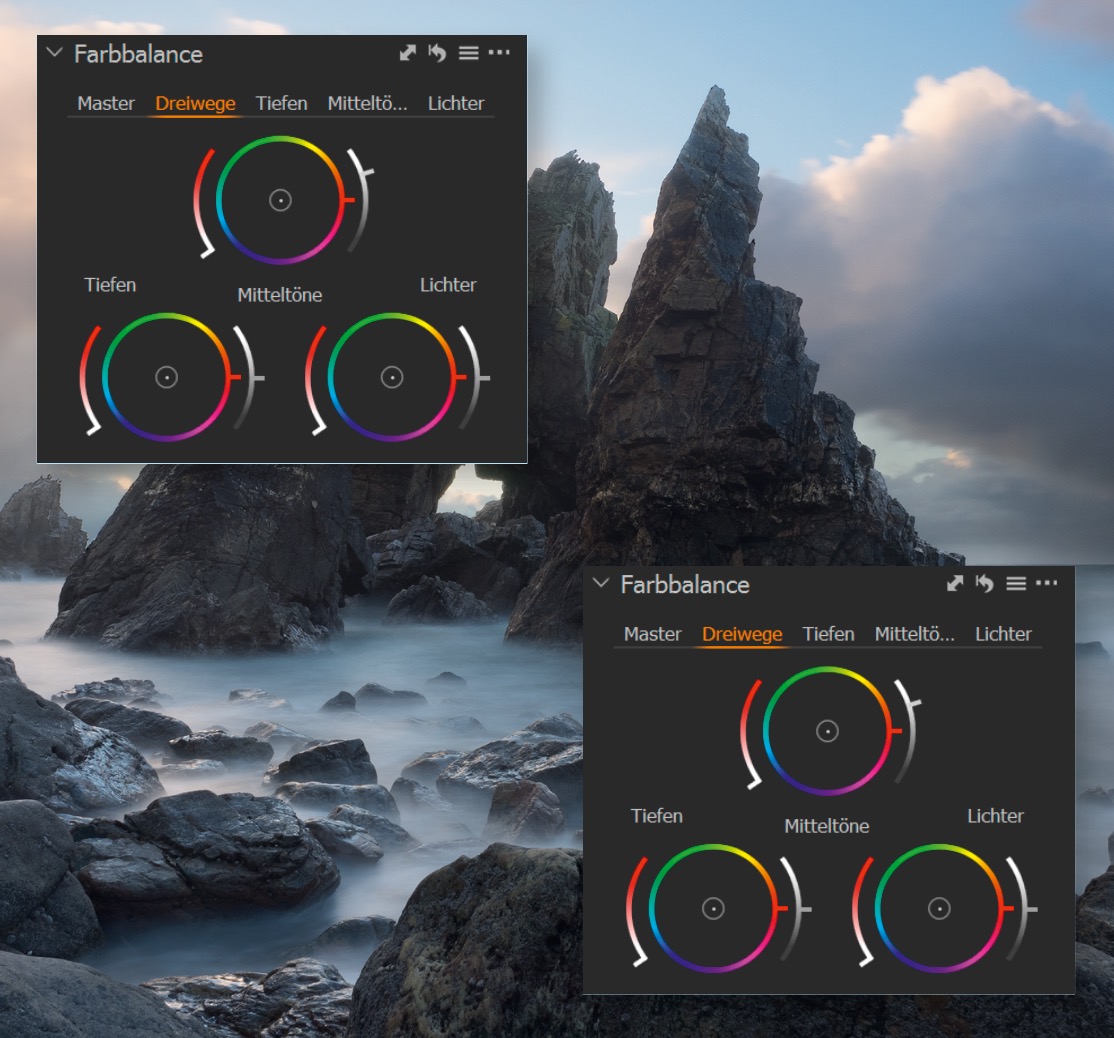This screenshot has height=1038, width=1114.
Task: Open the presets list icon in the lower panel
Action: point(1015,584)
